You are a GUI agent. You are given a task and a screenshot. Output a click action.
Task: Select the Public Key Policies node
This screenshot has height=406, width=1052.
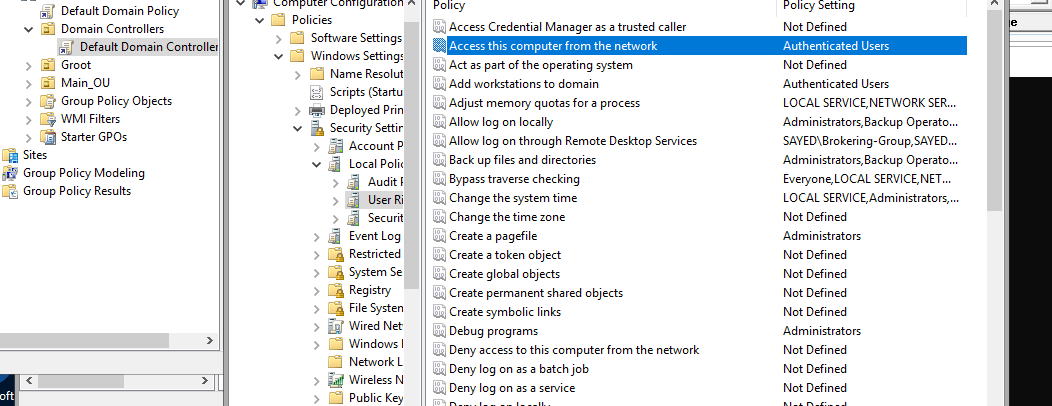pyautogui.click(x=376, y=398)
